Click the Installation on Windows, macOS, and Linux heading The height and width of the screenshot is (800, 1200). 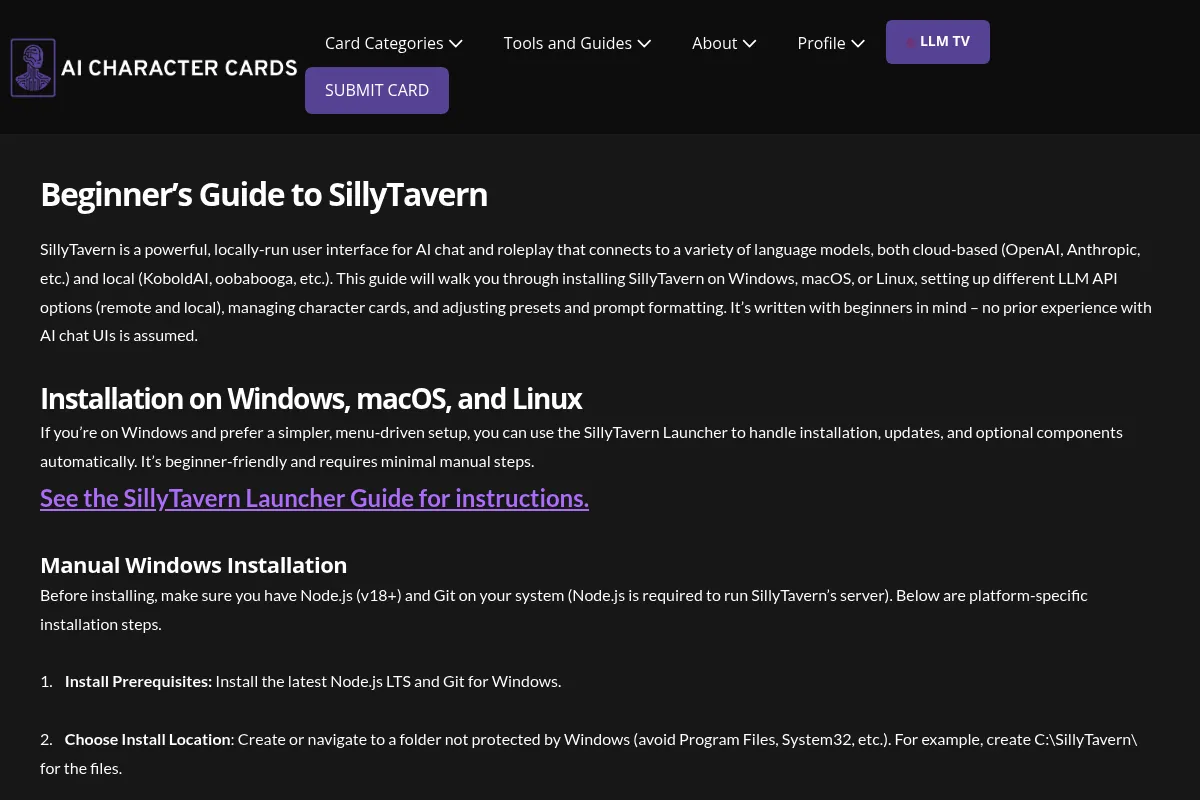click(x=311, y=399)
